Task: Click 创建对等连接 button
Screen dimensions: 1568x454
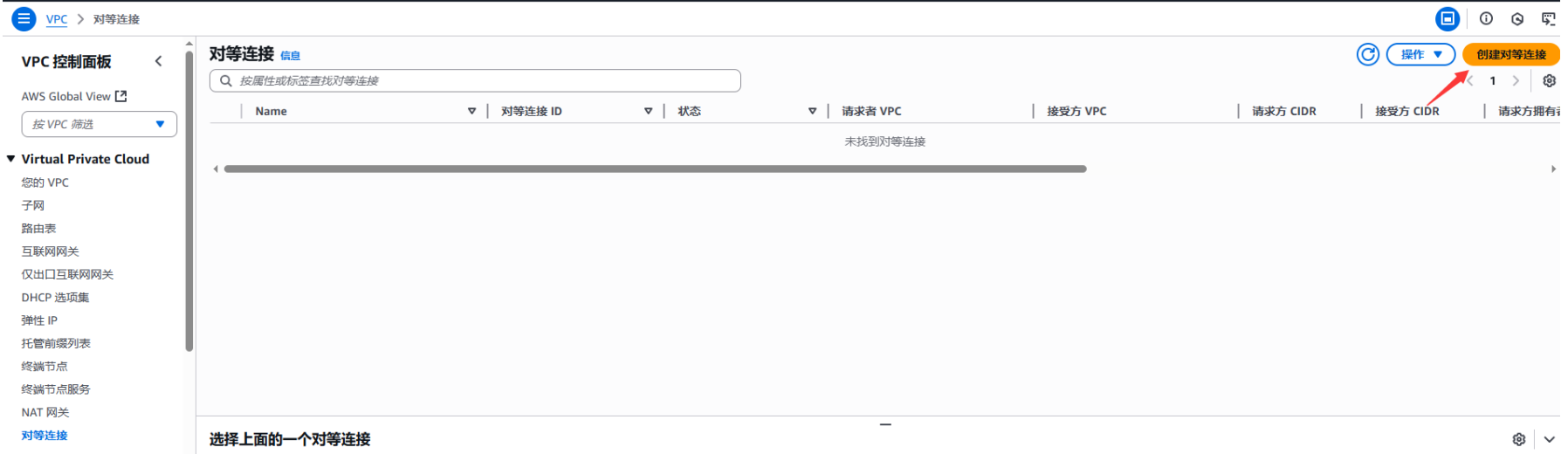Action: point(1511,54)
